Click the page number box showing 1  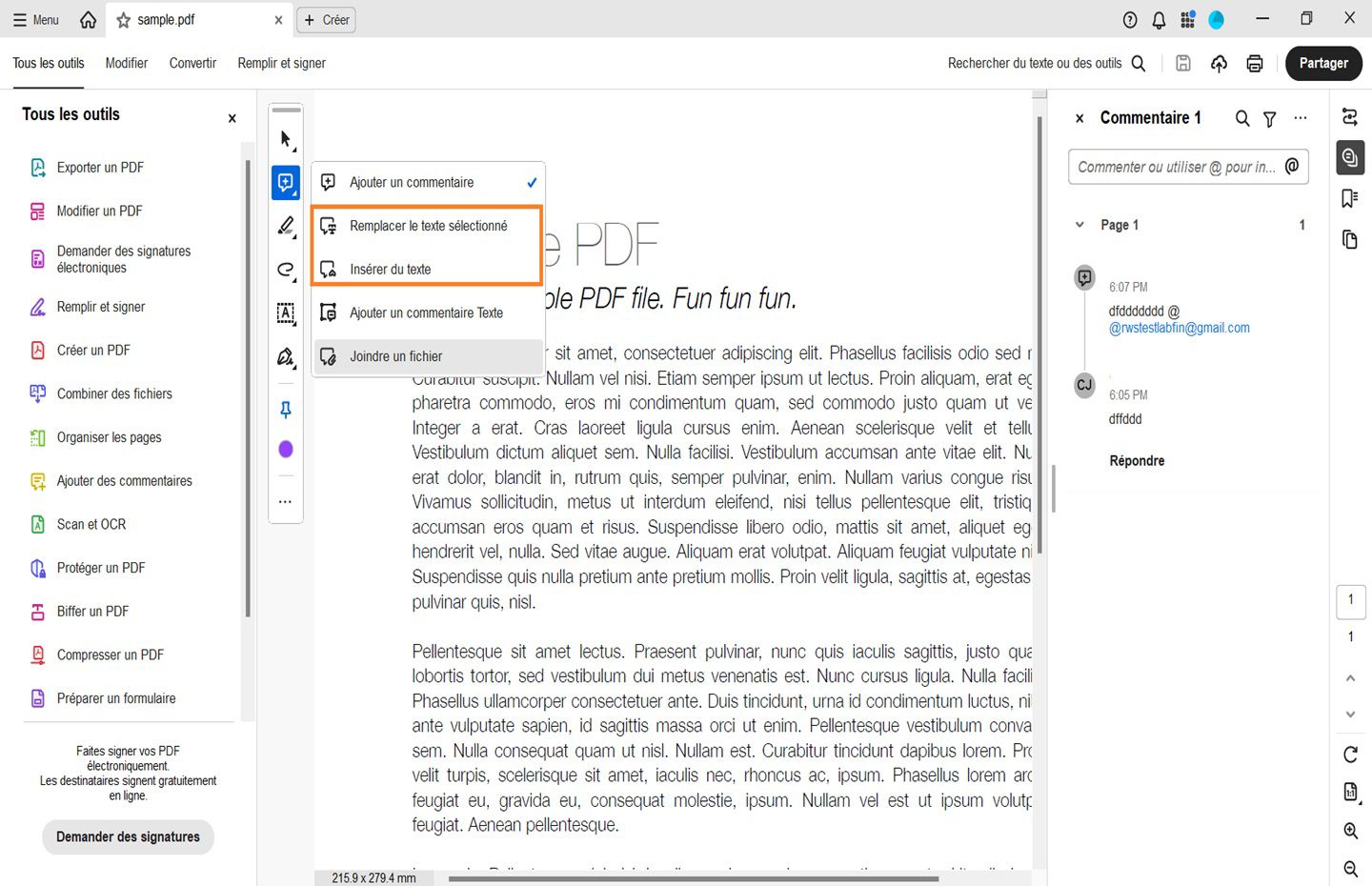click(x=1350, y=601)
